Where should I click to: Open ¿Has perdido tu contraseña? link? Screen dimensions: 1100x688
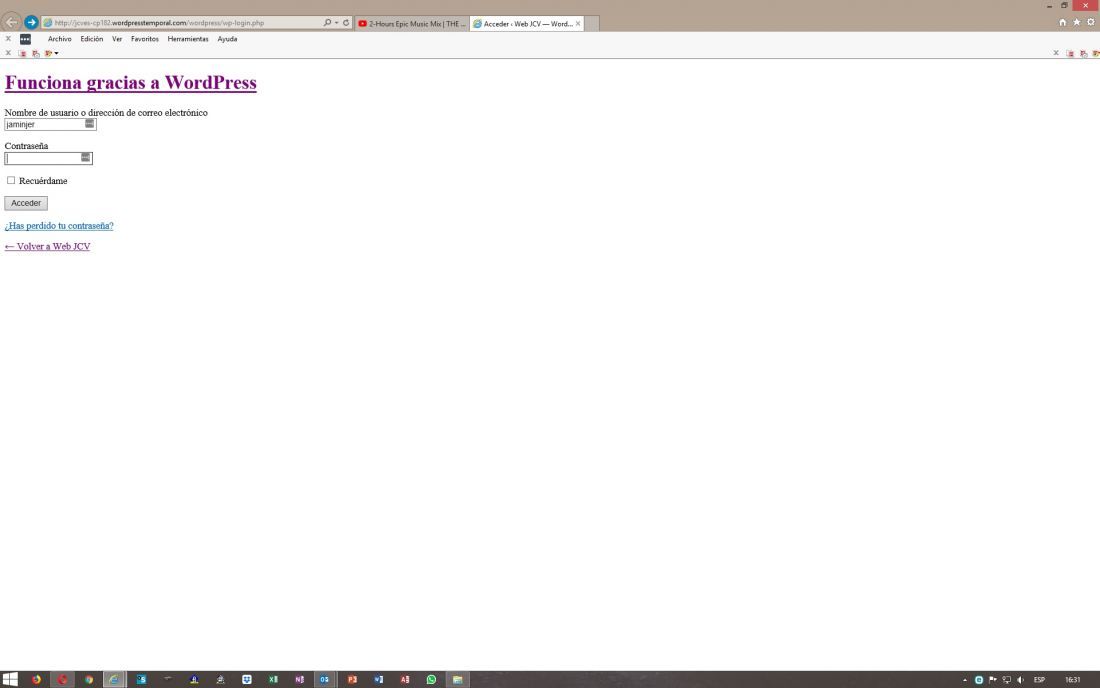tap(59, 226)
